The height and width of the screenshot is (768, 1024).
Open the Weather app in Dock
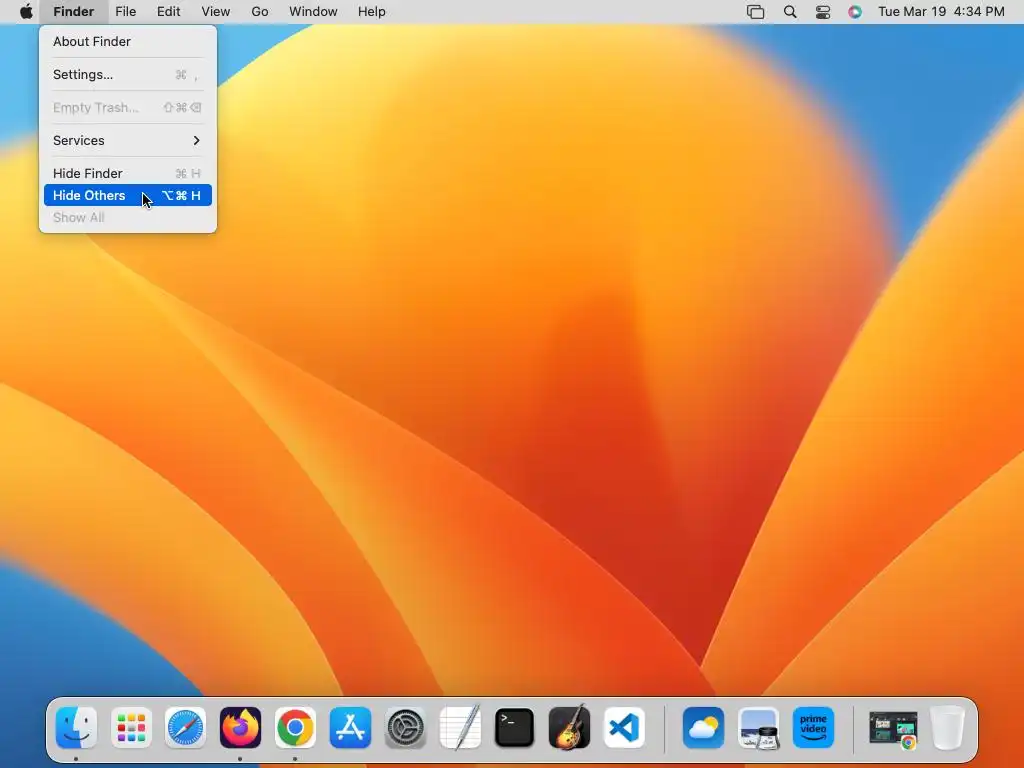pos(703,728)
